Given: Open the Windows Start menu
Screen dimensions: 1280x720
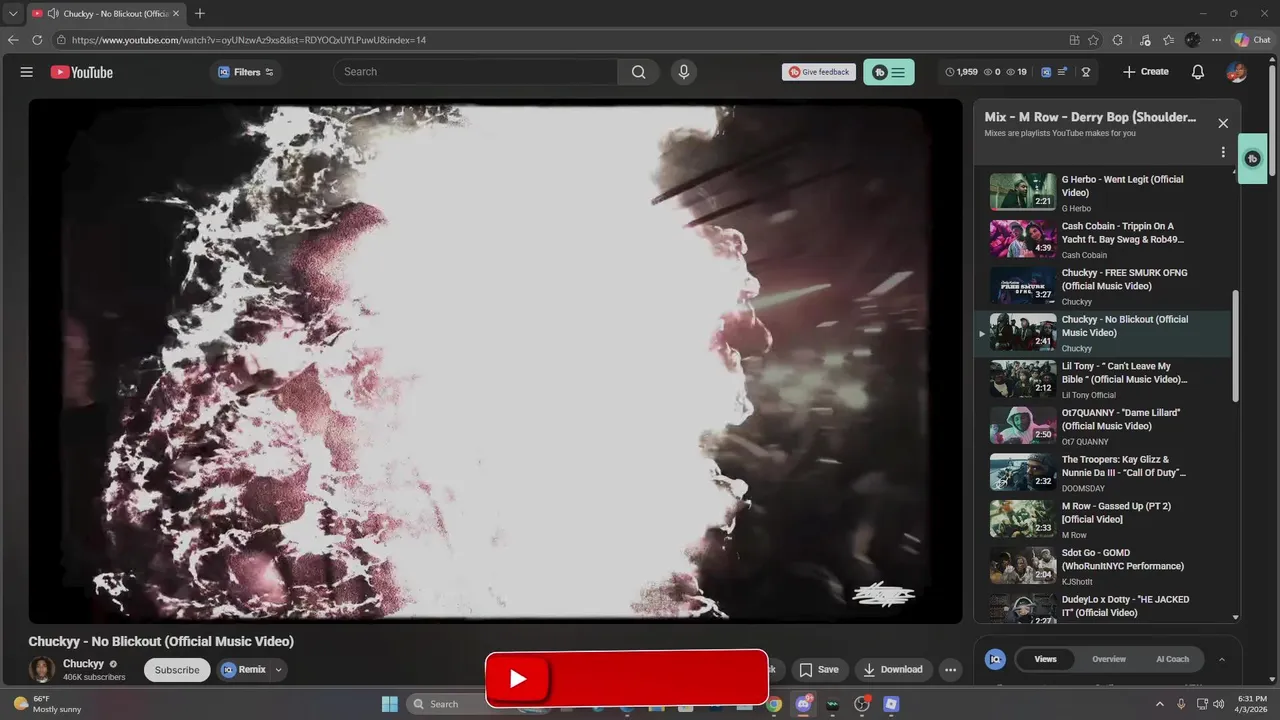Looking at the screenshot, I should point(390,704).
